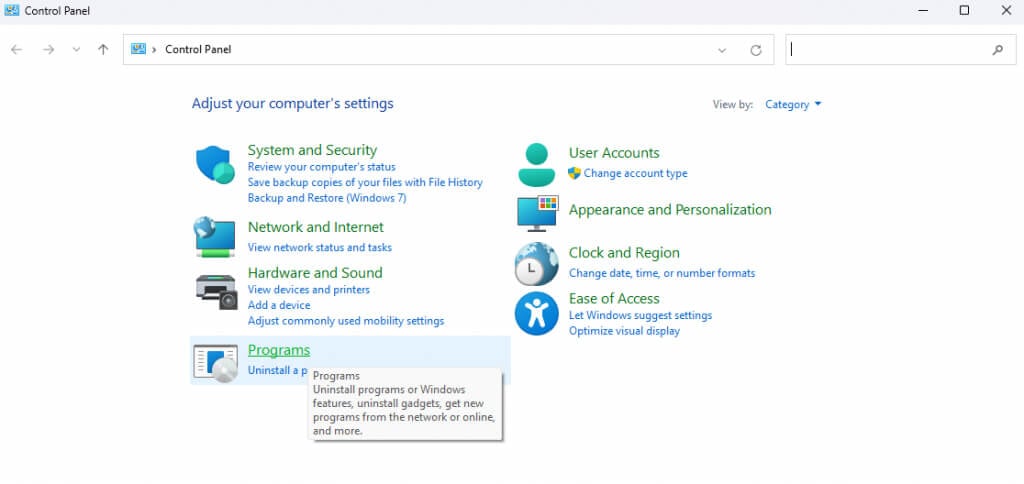
Task: Open View devices and printers link
Action: pos(308,290)
